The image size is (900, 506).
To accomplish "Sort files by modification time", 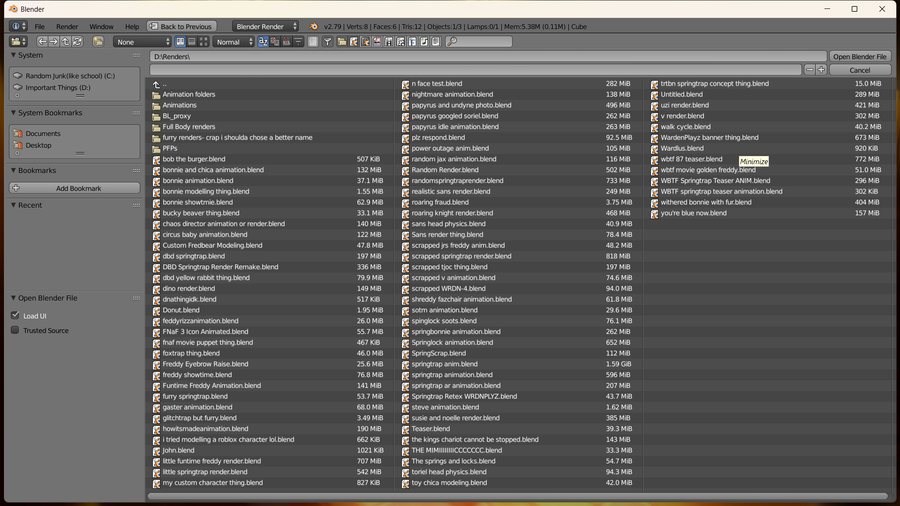I will (286, 42).
